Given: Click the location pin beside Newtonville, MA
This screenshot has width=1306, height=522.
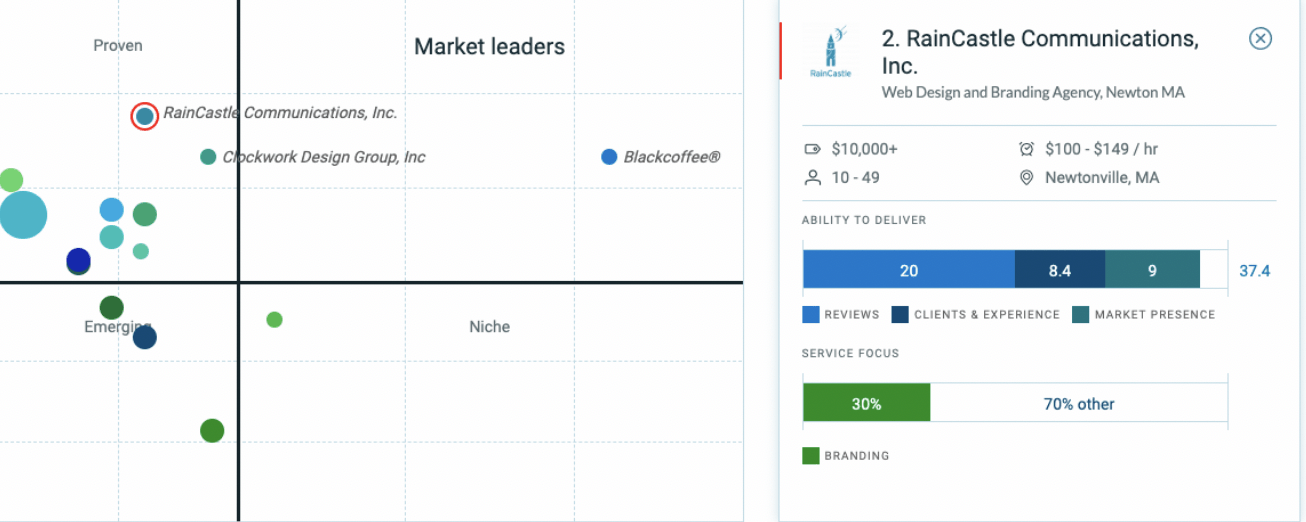Looking at the screenshot, I should click(x=1026, y=178).
